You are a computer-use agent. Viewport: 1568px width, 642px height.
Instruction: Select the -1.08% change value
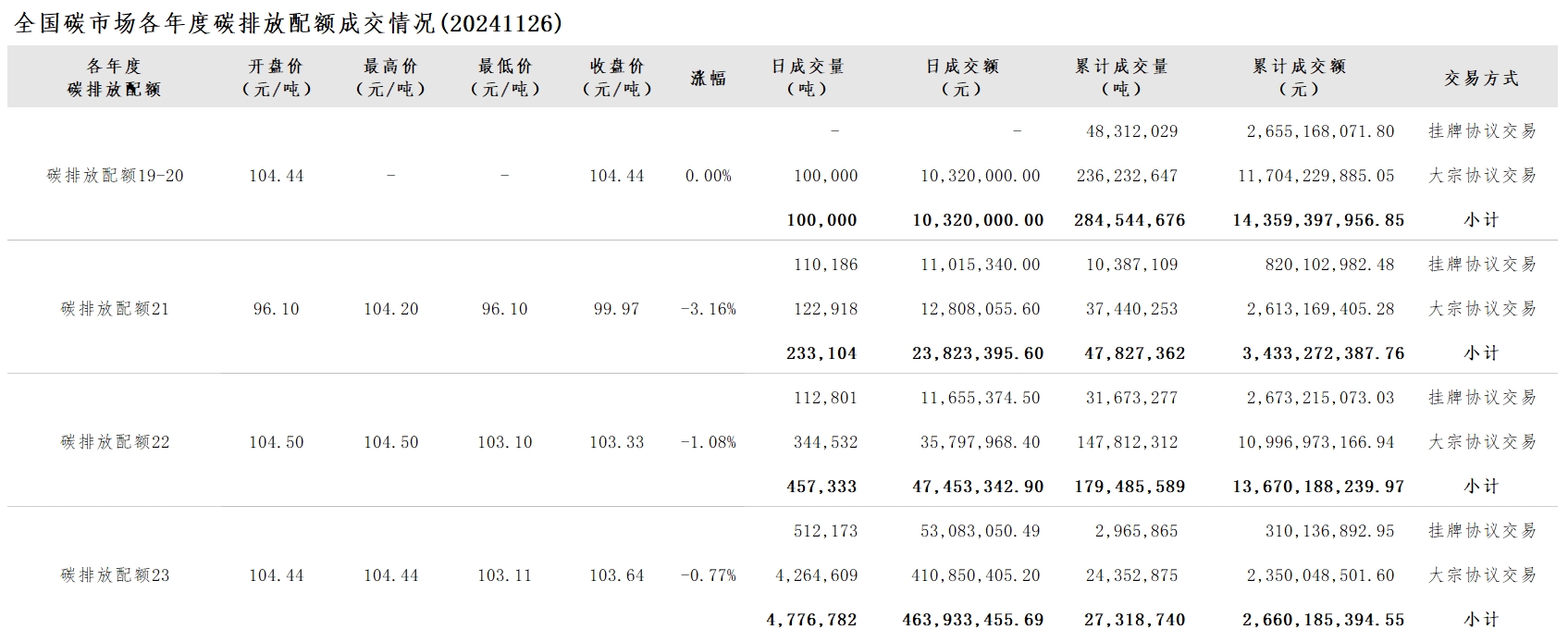709,442
